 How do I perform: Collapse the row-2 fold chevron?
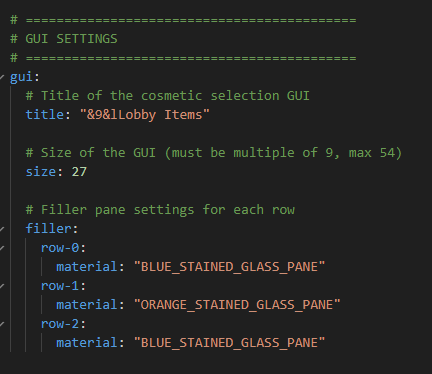[x=2, y=324]
